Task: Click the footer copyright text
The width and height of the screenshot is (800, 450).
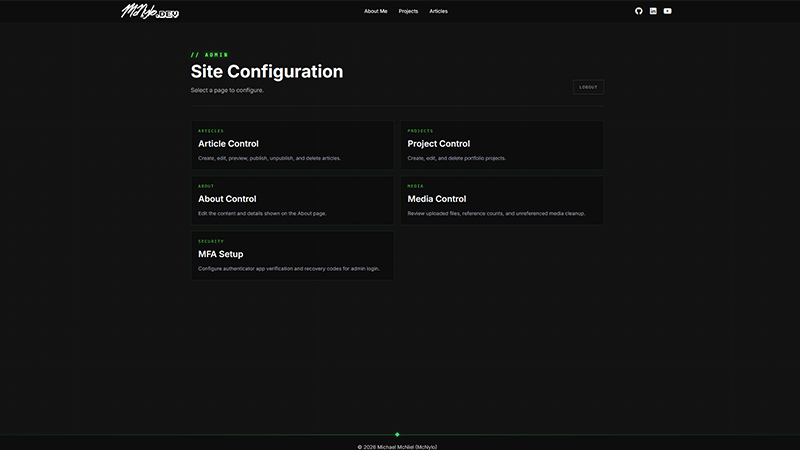Action: coord(397,447)
